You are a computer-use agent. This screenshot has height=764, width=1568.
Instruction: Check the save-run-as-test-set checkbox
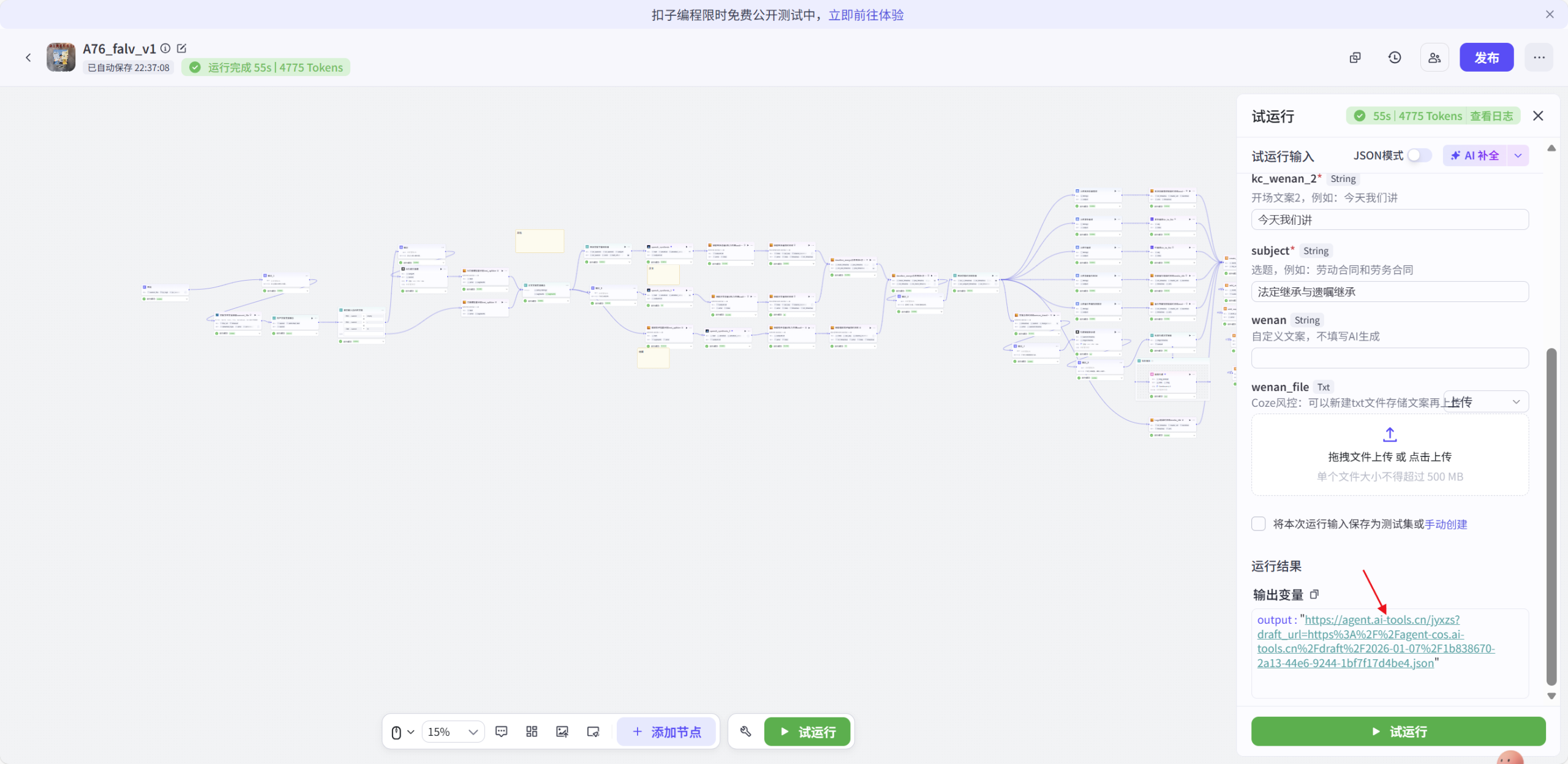tap(1259, 524)
